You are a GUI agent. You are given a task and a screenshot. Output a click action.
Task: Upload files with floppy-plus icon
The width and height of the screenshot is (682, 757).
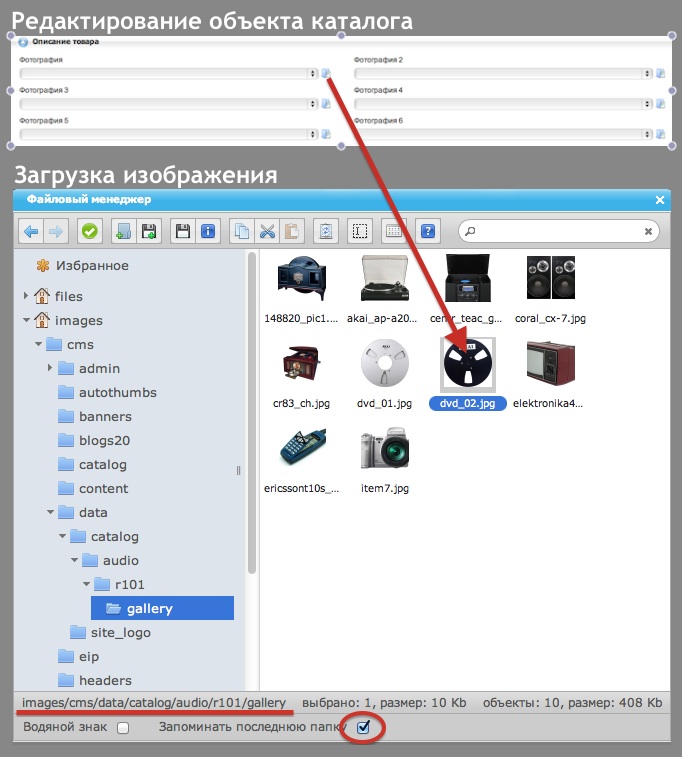pos(149,231)
